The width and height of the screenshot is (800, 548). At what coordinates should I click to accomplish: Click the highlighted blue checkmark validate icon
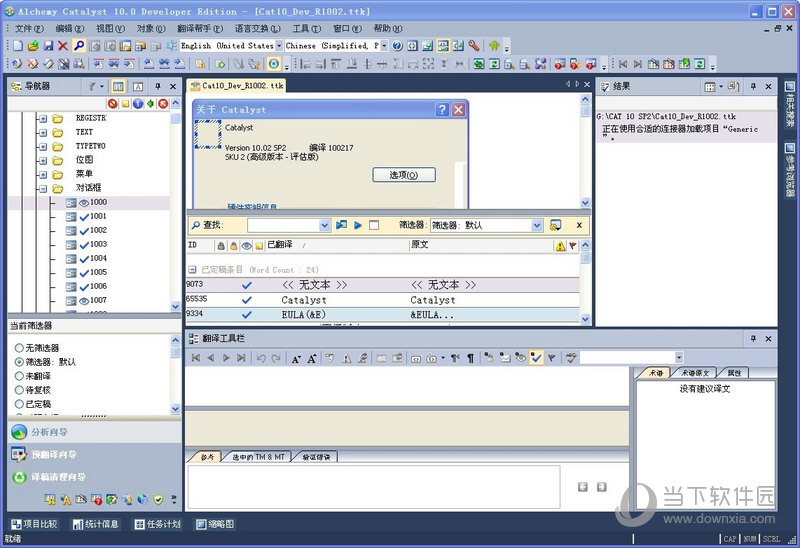(536, 358)
